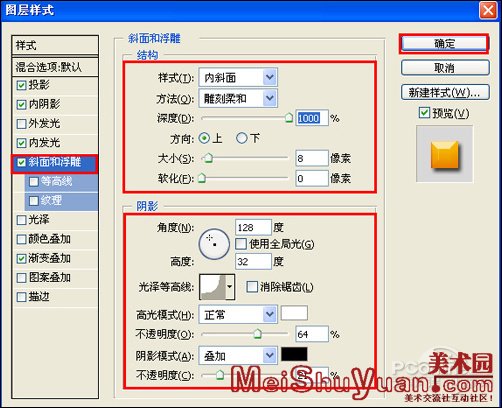
Task: Expand the 方法 technique dropdown (雕刻柔和)
Action: point(238,98)
